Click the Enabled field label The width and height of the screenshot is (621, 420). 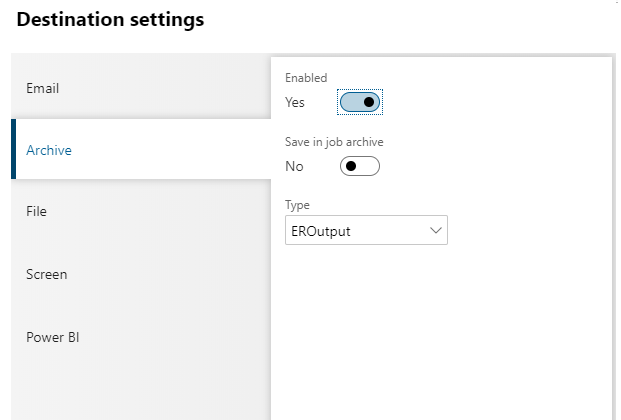click(x=306, y=78)
